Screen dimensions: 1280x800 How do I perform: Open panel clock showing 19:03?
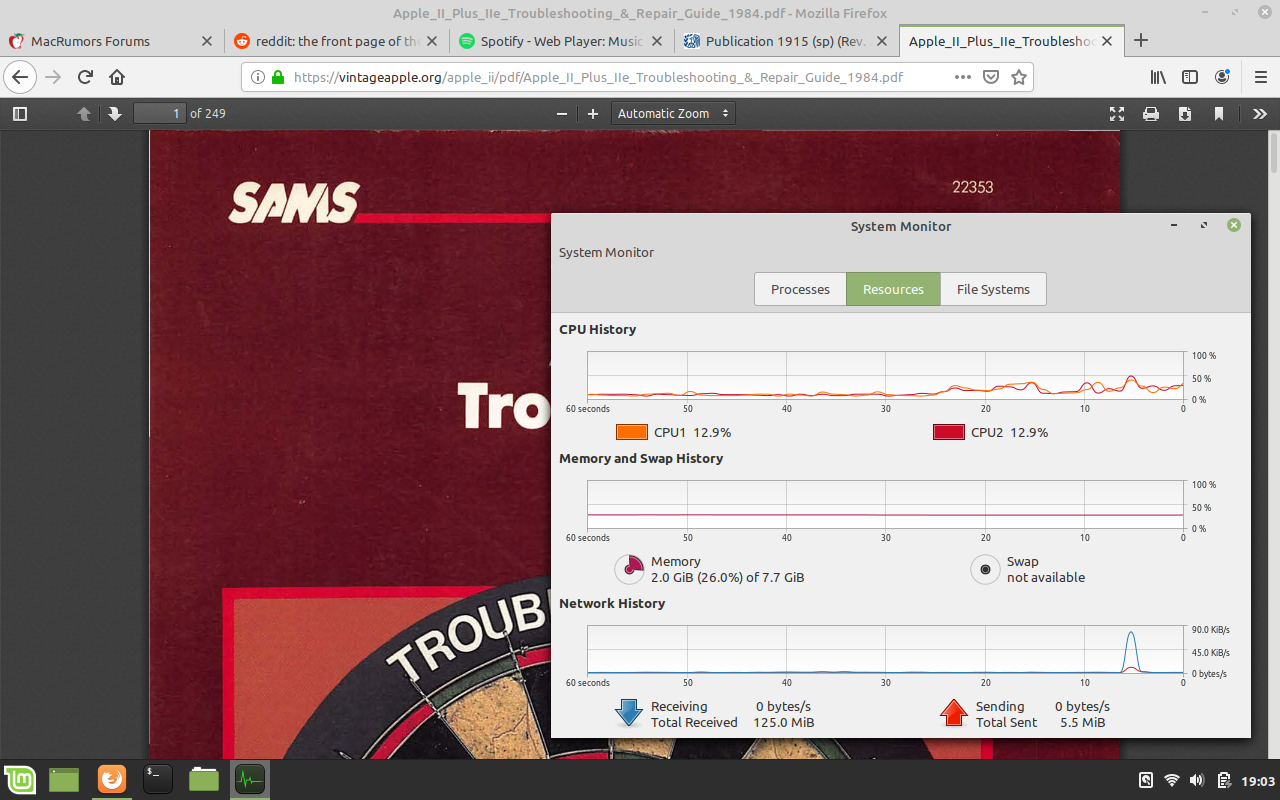coord(1258,780)
